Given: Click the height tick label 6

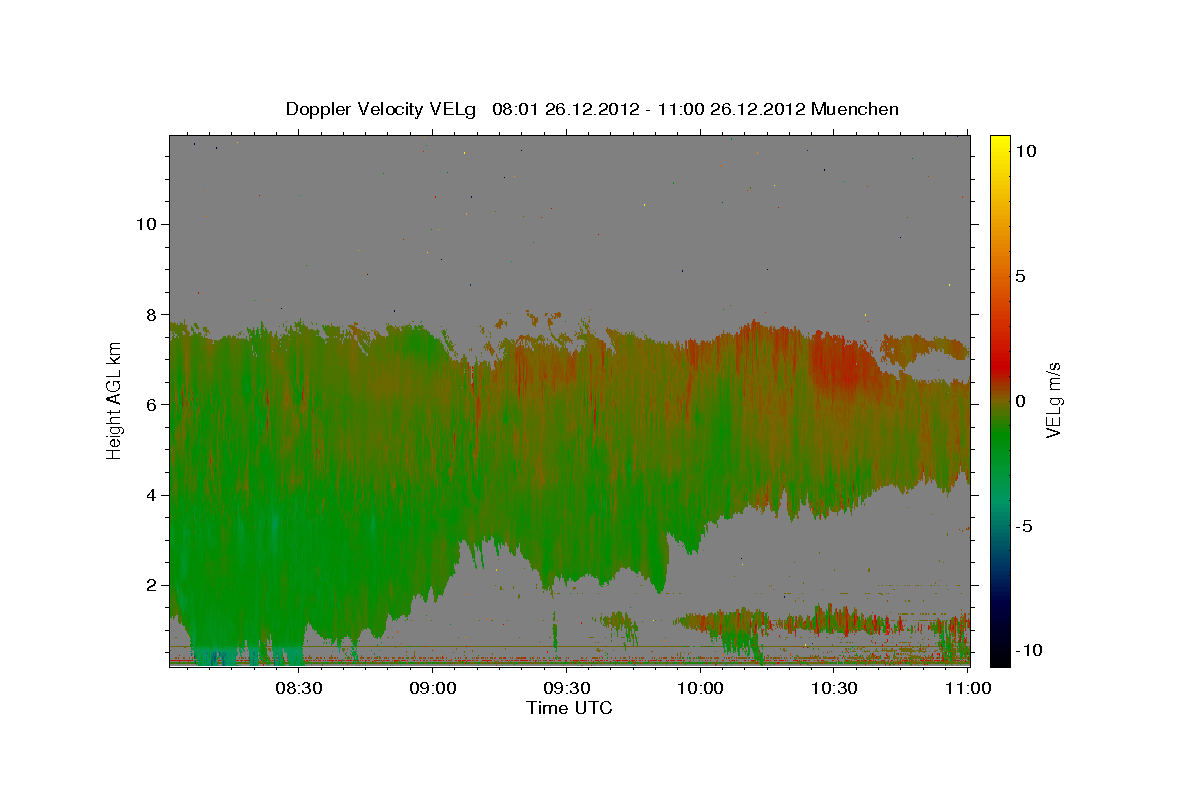Looking at the screenshot, I should click(152, 404).
